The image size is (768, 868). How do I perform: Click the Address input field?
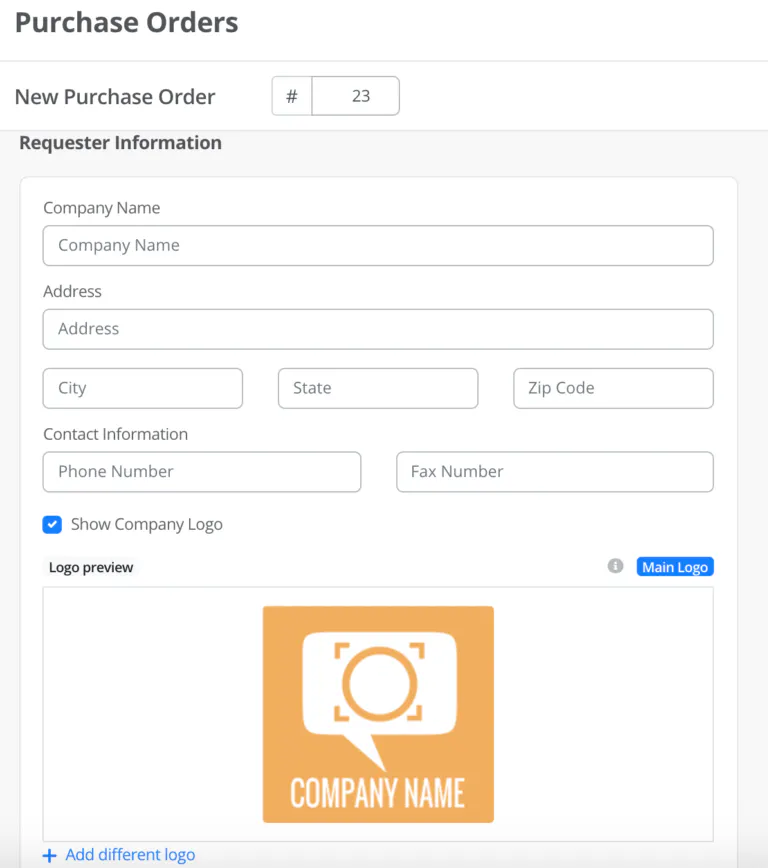point(378,328)
